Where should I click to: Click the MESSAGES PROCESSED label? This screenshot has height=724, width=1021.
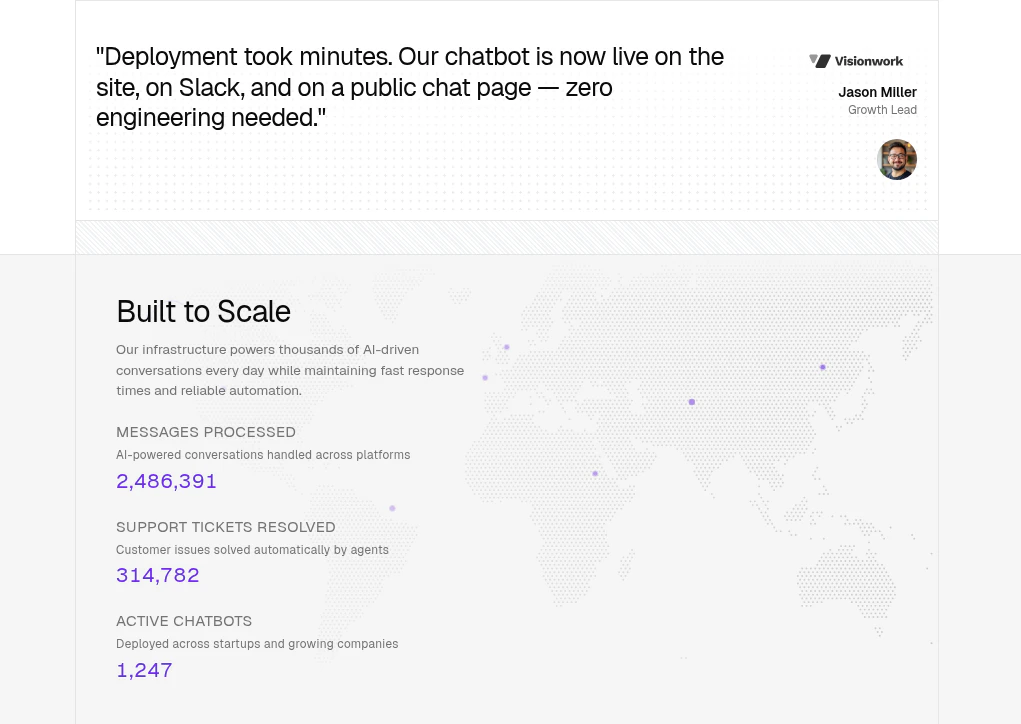tap(206, 432)
